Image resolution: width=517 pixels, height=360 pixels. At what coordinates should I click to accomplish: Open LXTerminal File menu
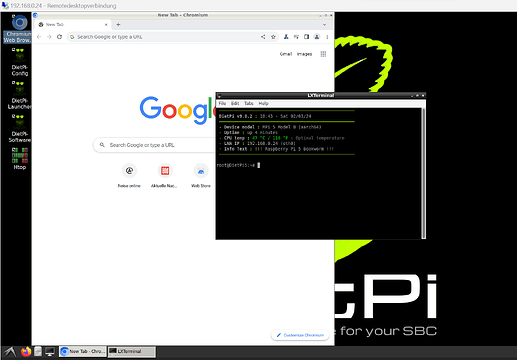[222, 103]
